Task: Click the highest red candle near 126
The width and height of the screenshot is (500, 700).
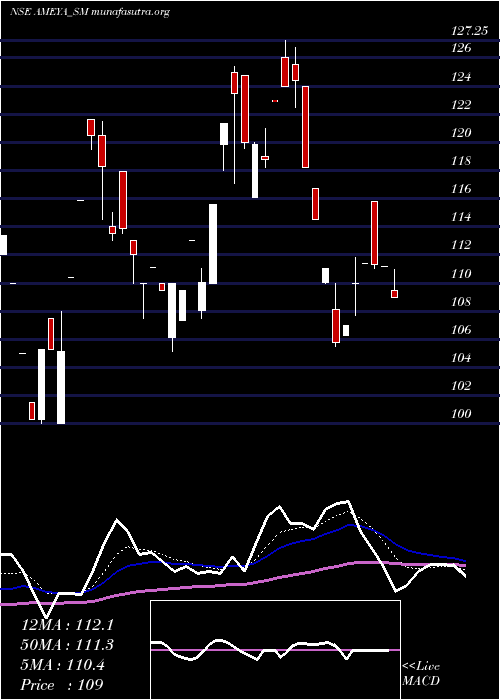Action: pos(285,72)
